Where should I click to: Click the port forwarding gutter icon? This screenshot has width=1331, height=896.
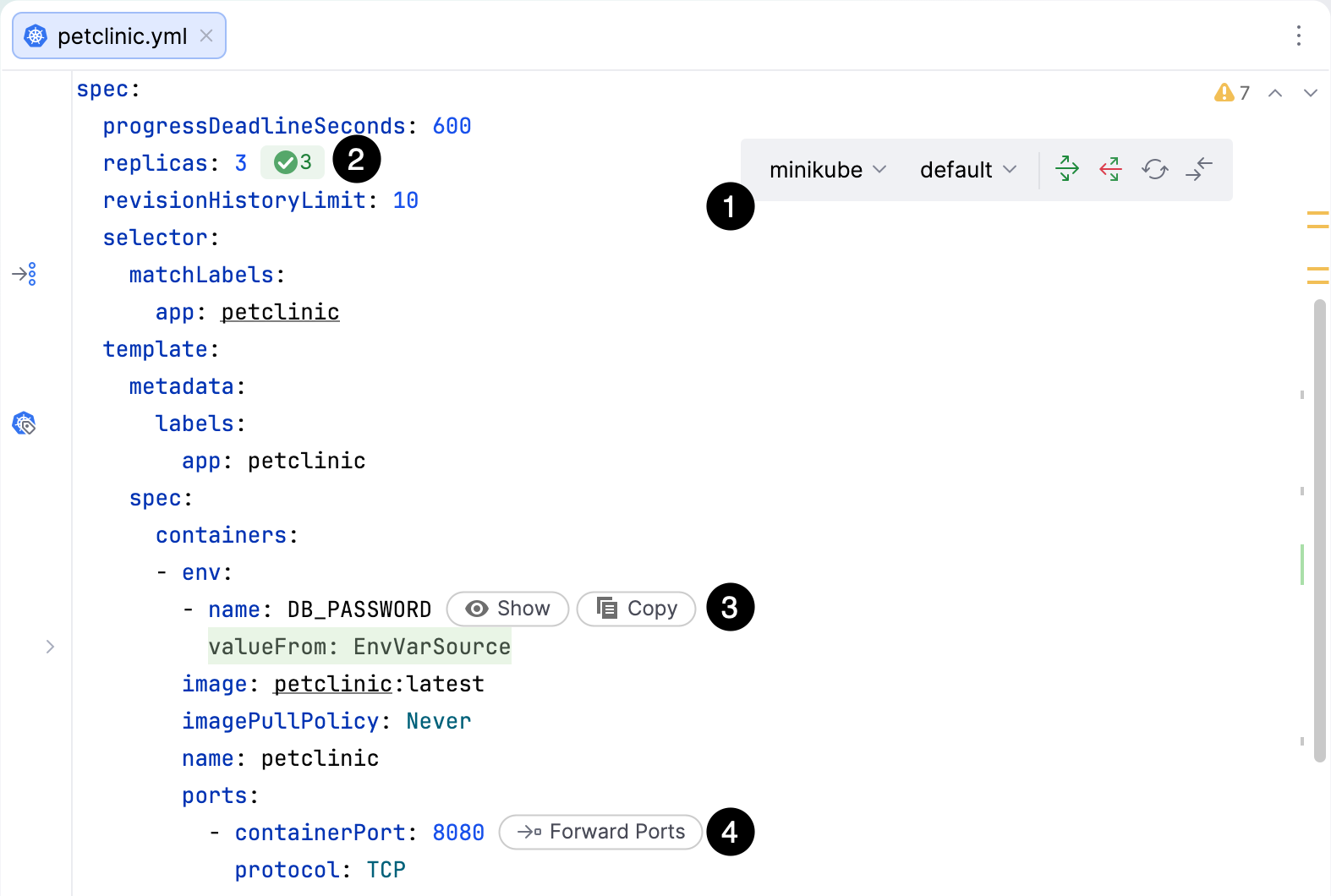click(x=25, y=274)
